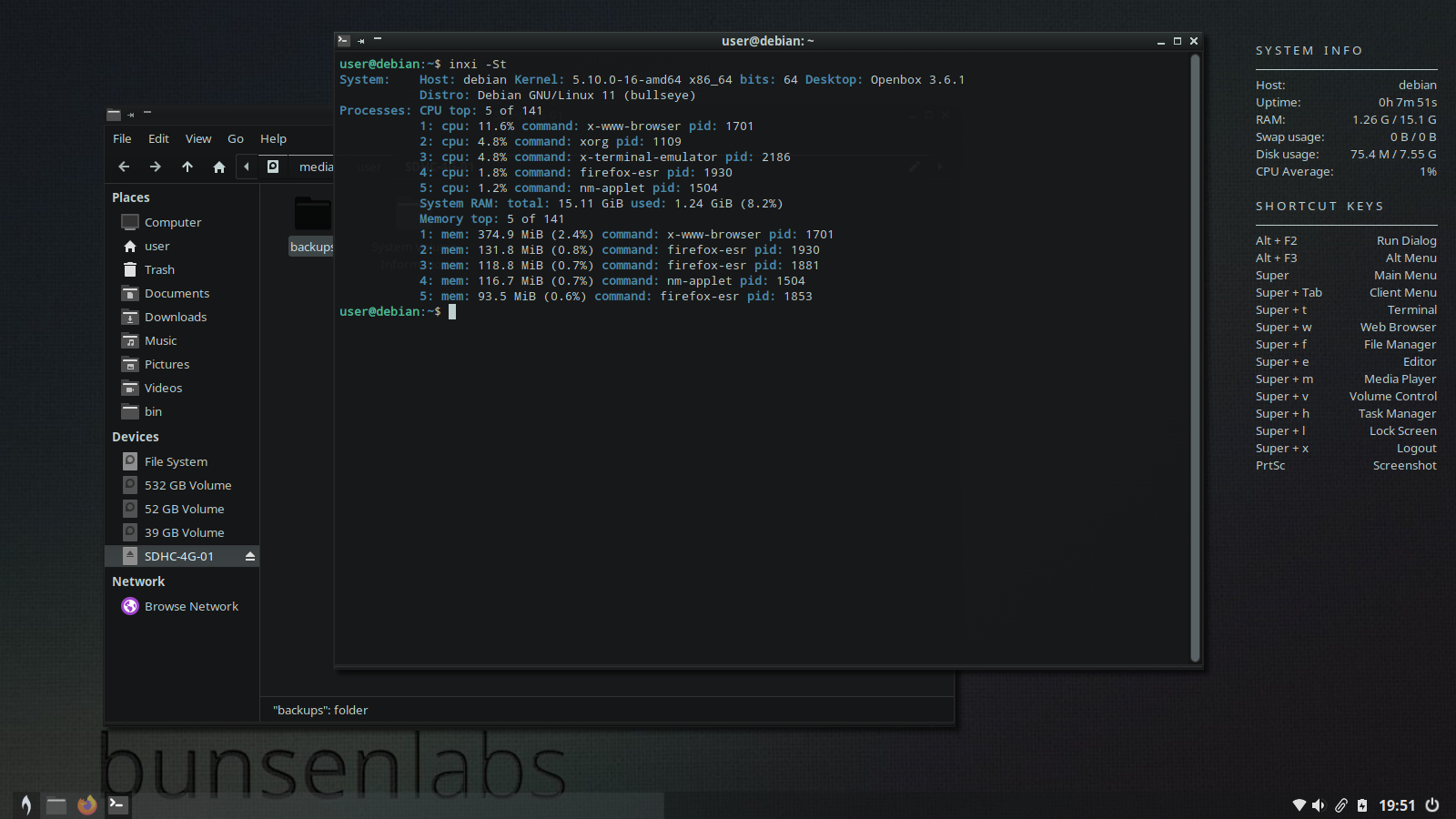Toggle the file manager sticky pin
The width and height of the screenshot is (1456, 819).
[x=131, y=115]
